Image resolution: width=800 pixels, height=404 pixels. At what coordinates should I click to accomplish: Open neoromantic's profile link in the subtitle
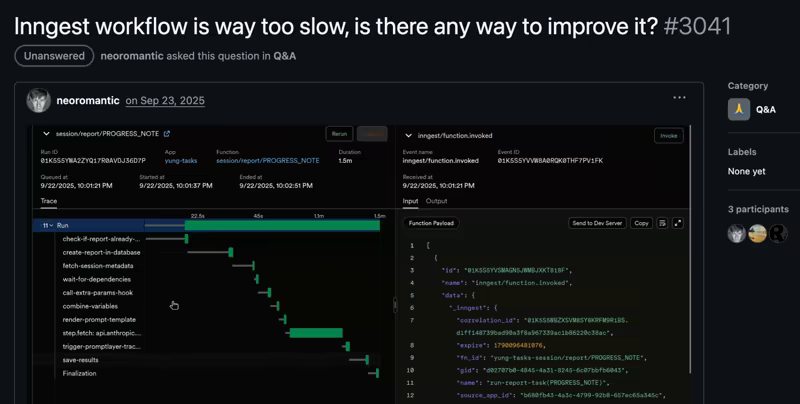[x=132, y=56]
